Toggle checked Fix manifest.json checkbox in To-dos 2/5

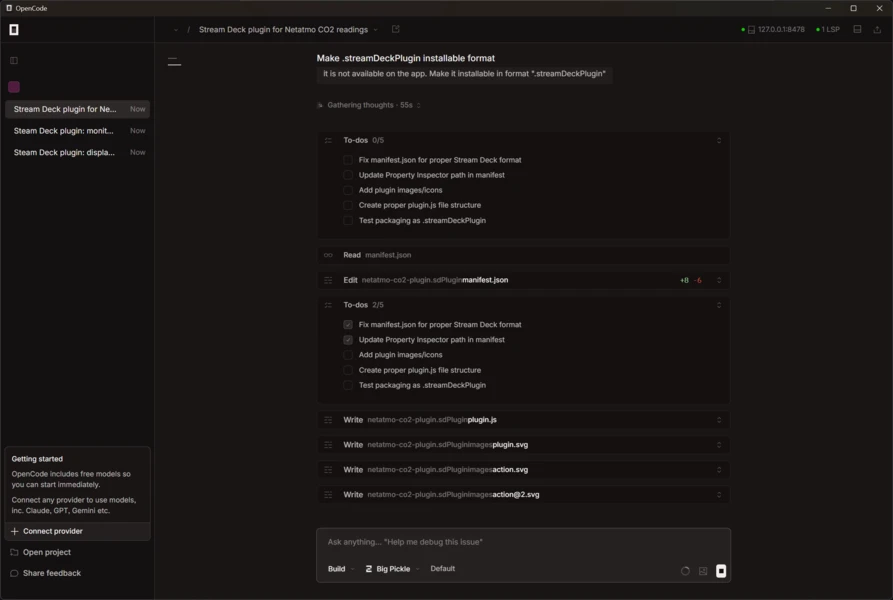pos(348,325)
